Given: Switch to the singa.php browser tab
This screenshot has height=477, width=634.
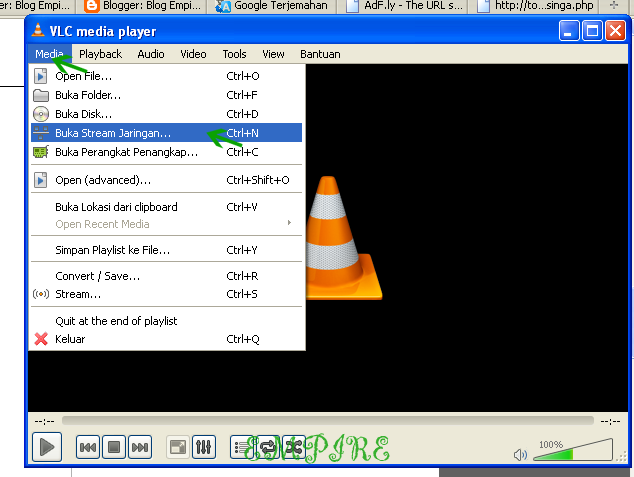Looking at the screenshot, I should tap(535, 6).
